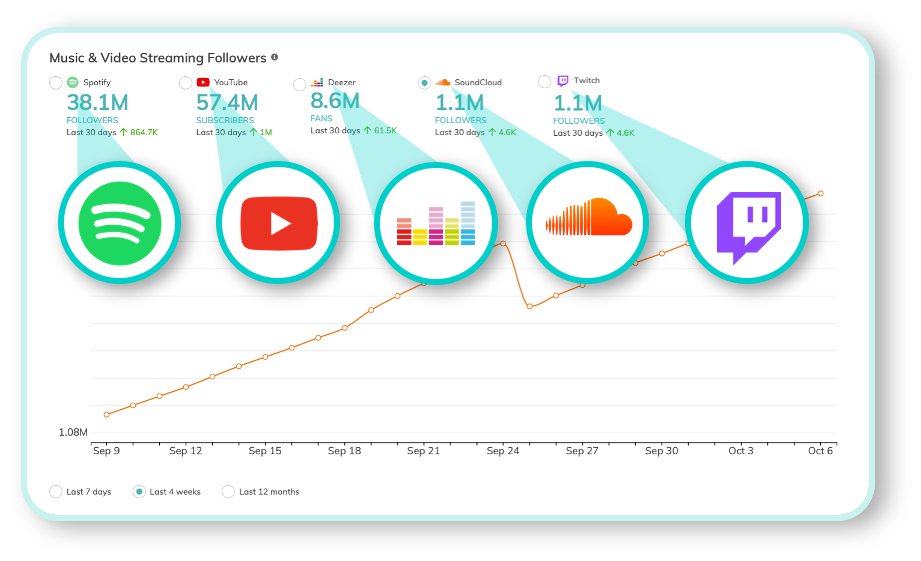The height and width of the screenshot is (561, 921).
Task: Click the large Spotify logo circle
Action: [x=120, y=223]
